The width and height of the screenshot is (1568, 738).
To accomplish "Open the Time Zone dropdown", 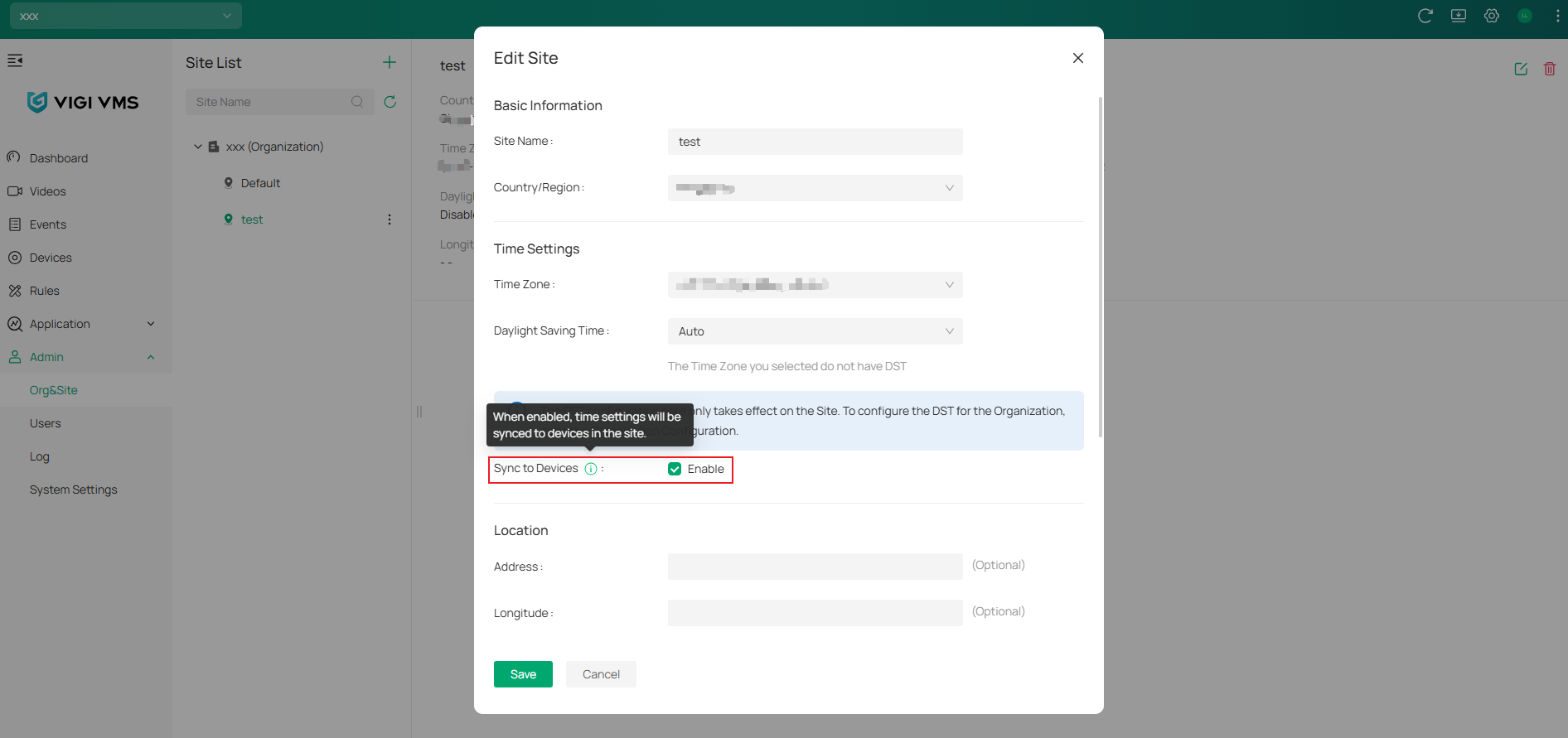I will pos(815,285).
